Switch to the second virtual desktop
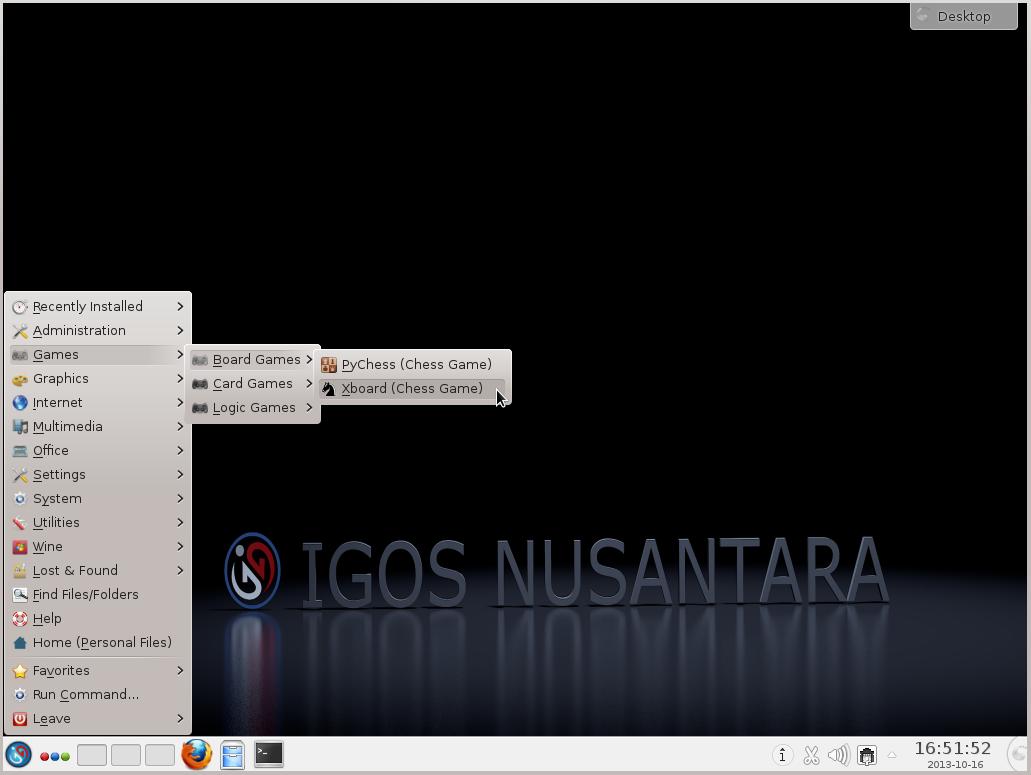Screen dimensions: 1031x775 point(126,755)
